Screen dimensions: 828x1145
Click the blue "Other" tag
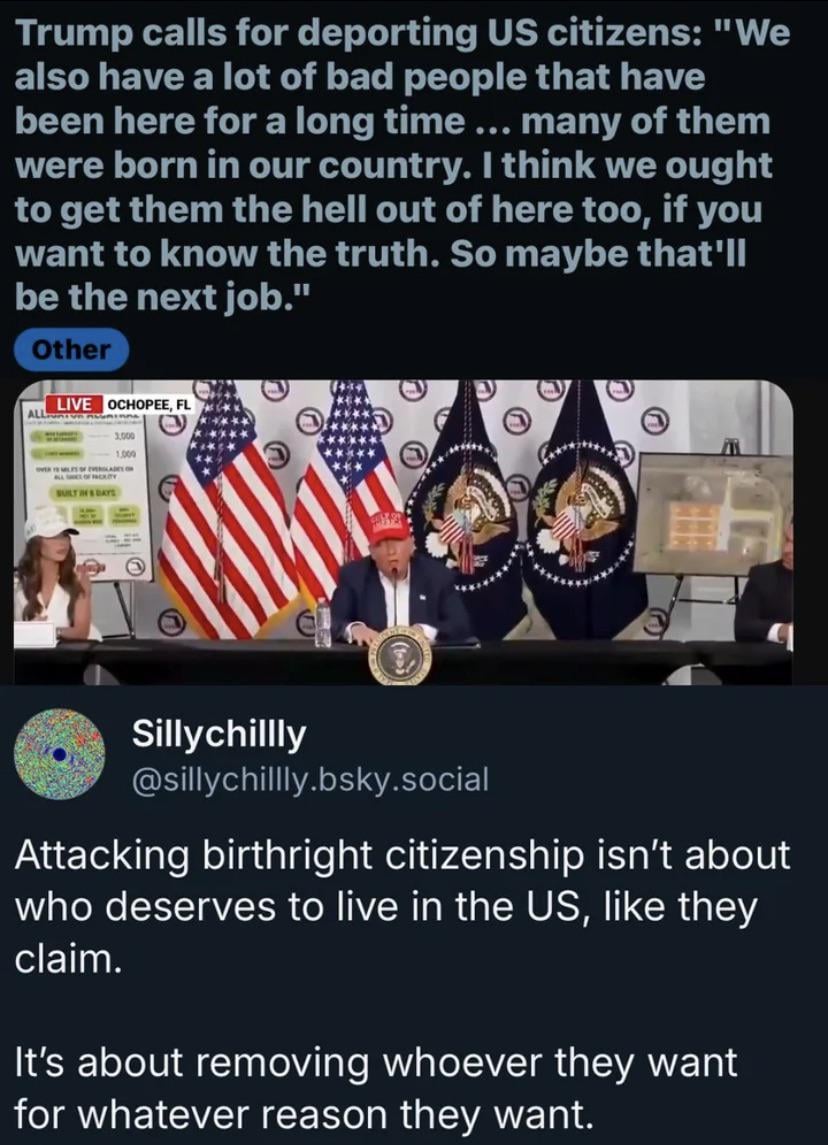[71, 350]
